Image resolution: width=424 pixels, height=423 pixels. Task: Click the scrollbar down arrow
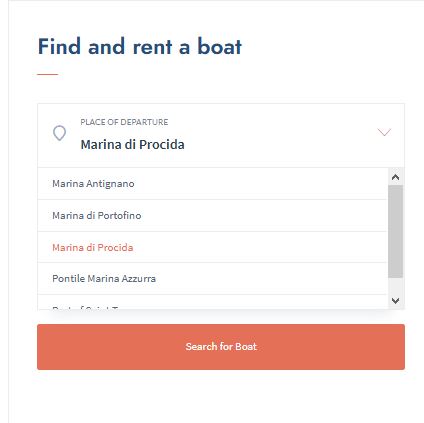pos(396,301)
